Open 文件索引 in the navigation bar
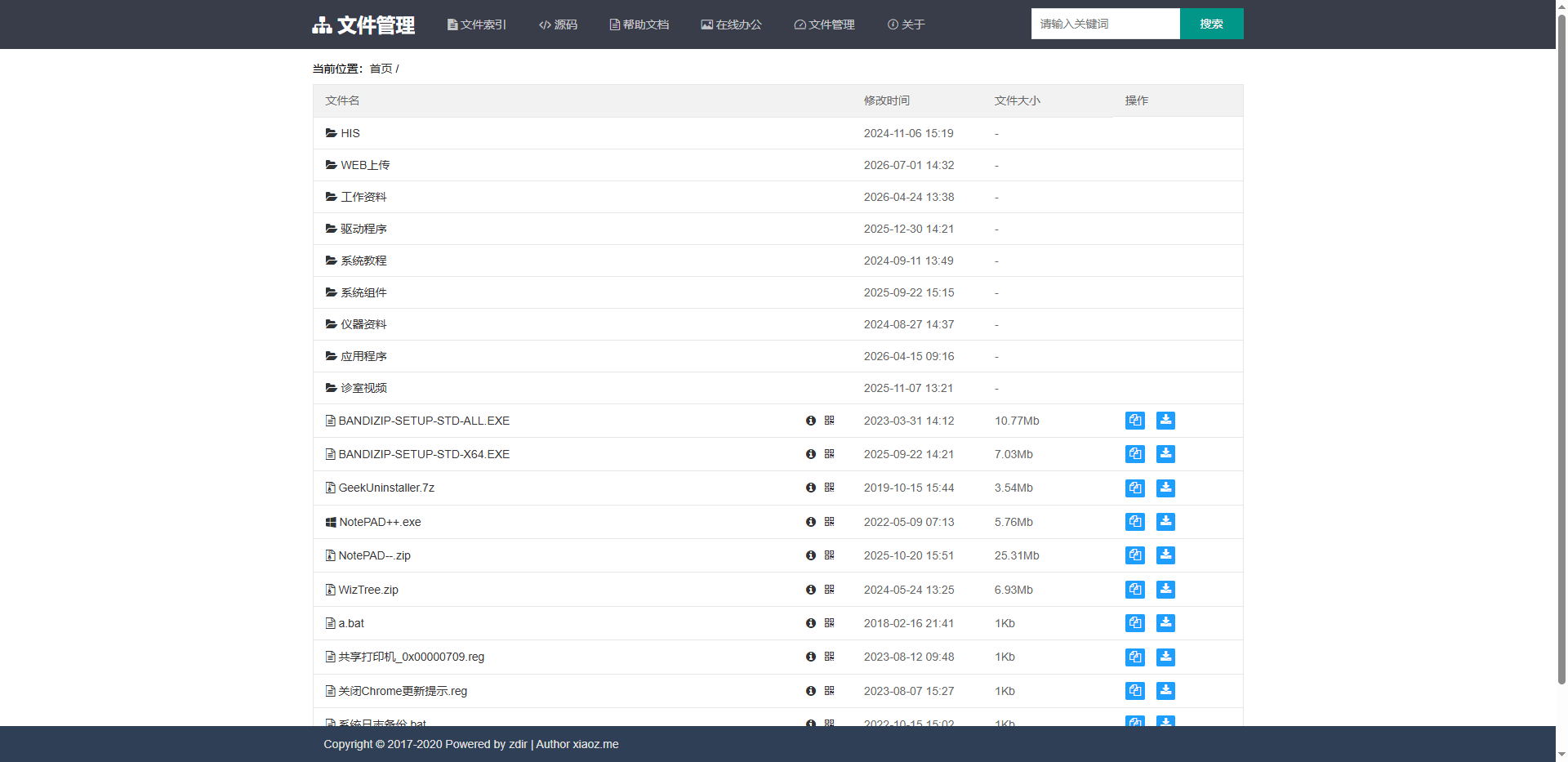This screenshot has width=1568, height=762. [x=477, y=25]
